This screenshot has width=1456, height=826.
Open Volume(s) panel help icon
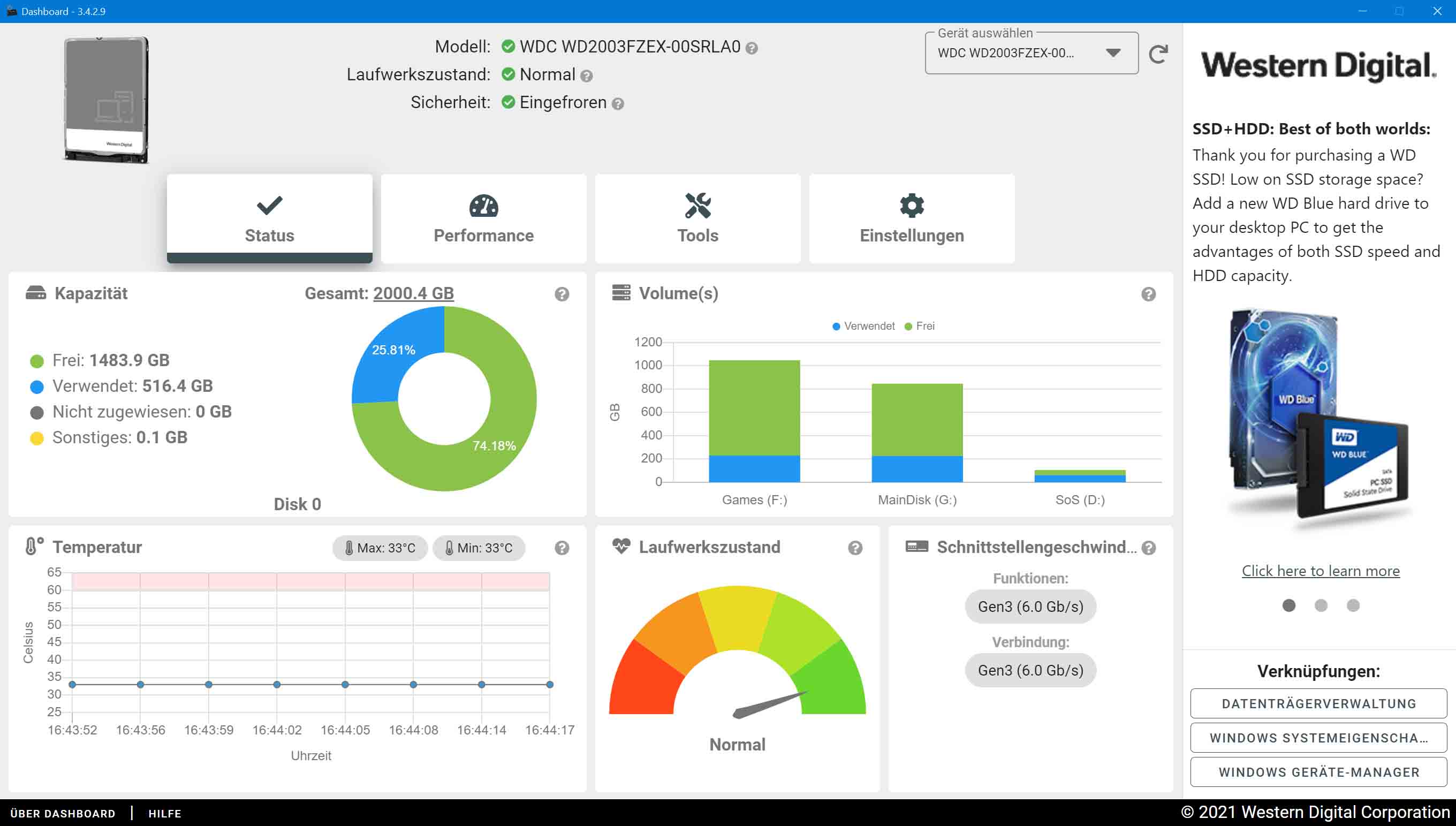[x=1148, y=294]
